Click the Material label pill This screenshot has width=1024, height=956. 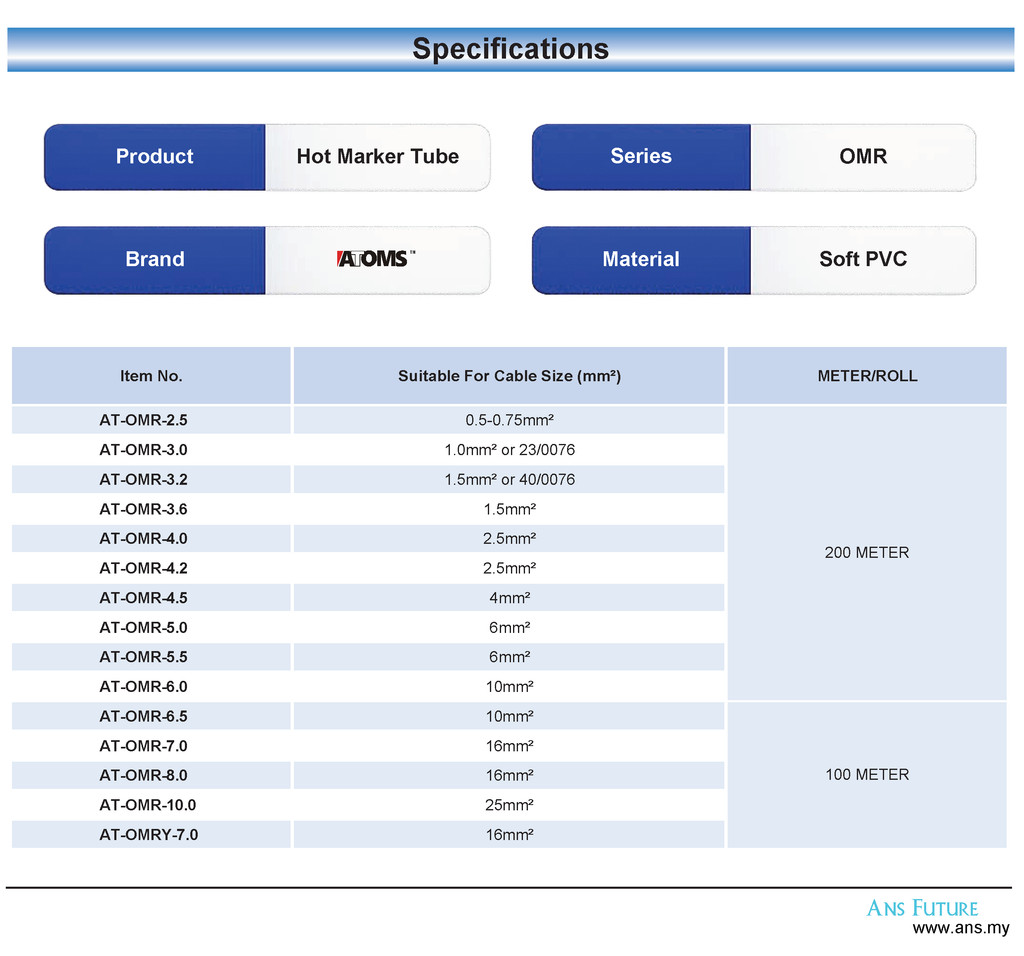tap(641, 260)
